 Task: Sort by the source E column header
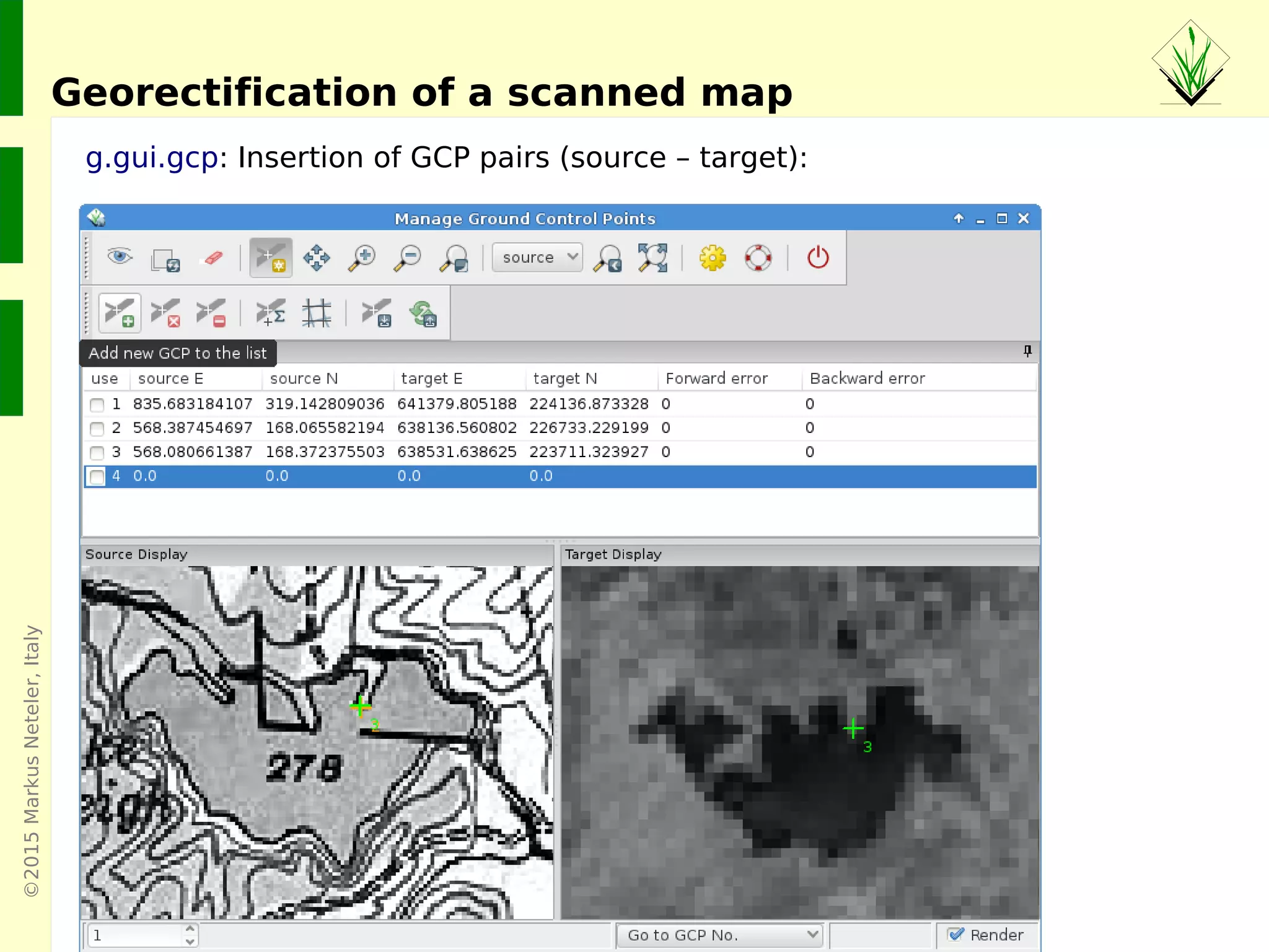click(196, 378)
